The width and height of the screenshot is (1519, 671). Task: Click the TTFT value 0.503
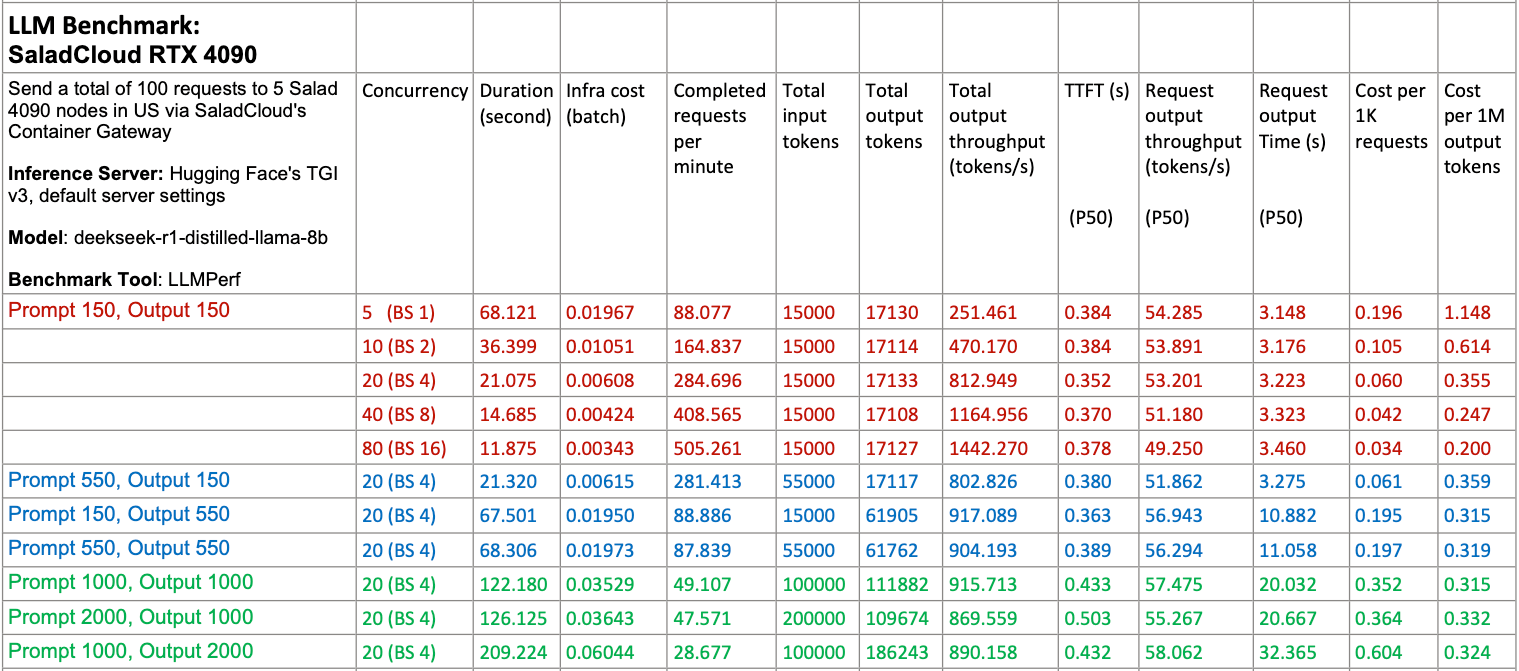[x=1088, y=619]
